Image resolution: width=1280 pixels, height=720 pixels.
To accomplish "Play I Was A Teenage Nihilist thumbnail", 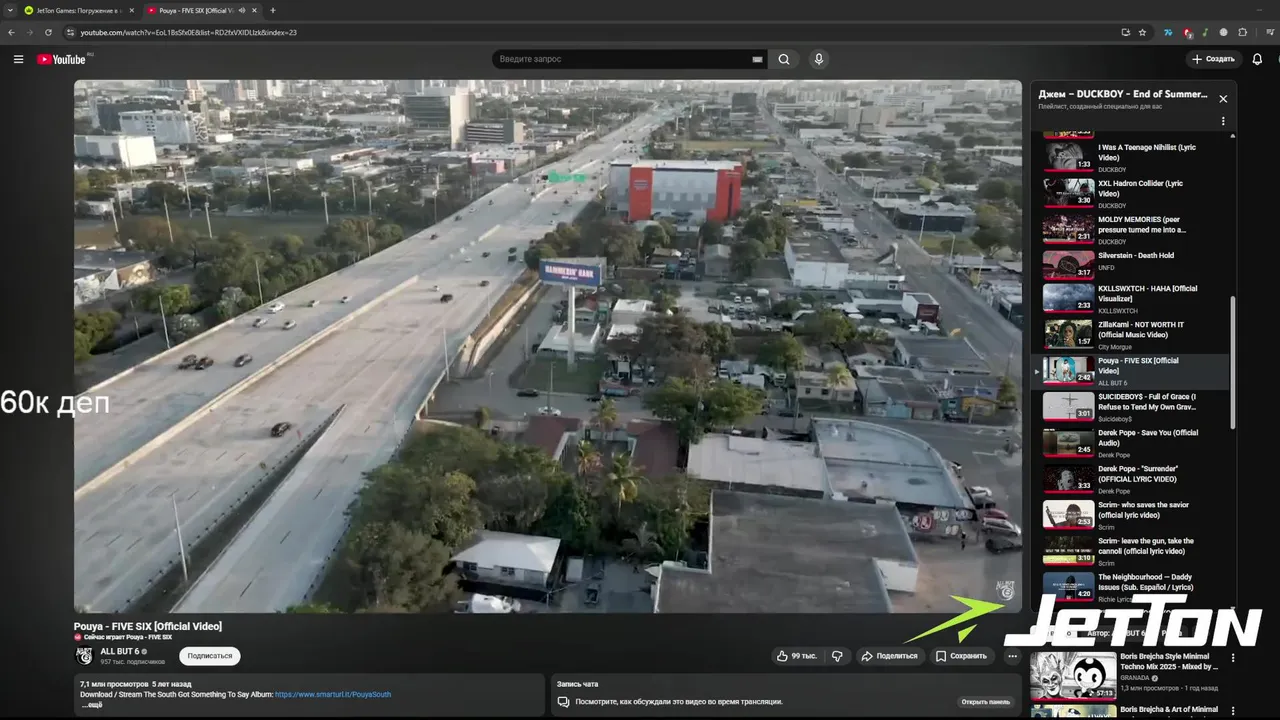I will [x=1068, y=157].
